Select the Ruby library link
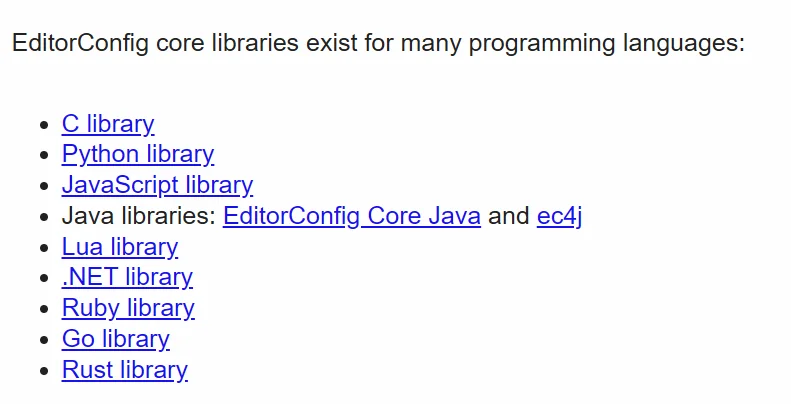Image resolution: width=791 pixels, height=404 pixels. pyautogui.click(x=128, y=308)
